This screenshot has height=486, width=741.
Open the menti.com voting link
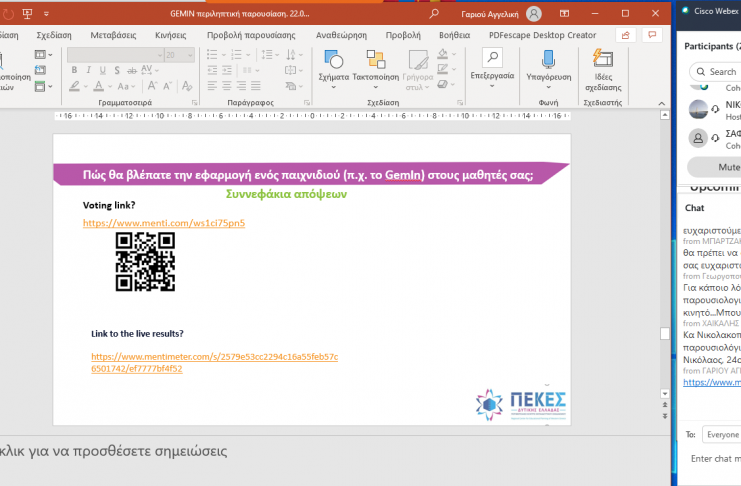(x=163, y=223)
